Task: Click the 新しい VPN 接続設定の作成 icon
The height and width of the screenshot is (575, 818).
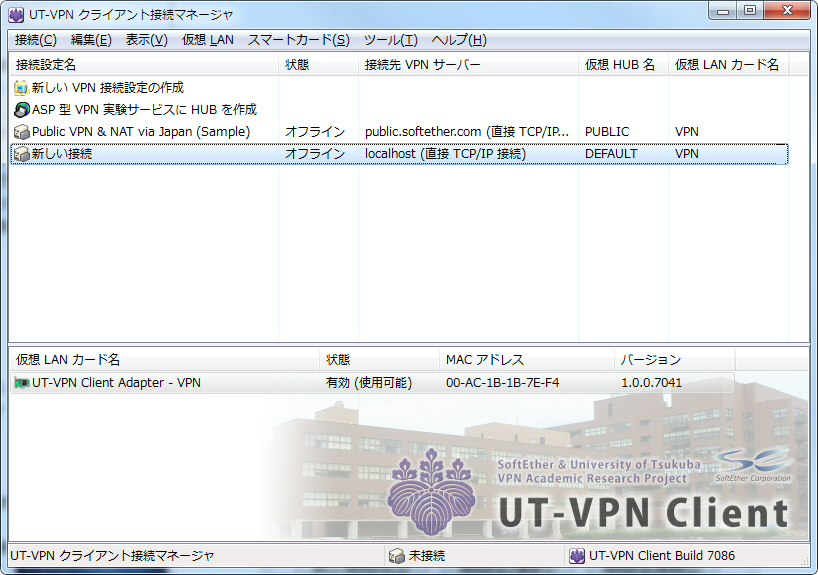Action: click(21, 88)
